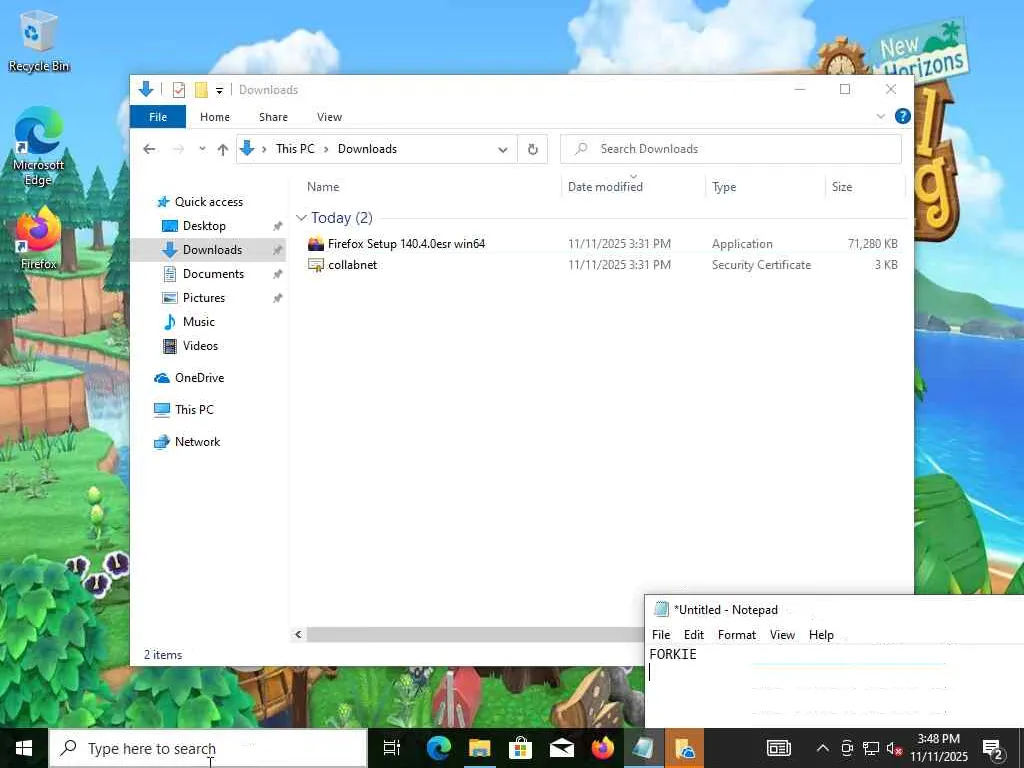Click the pin icon next to Documents
The image size is (1024, 768).
[x=278, y=274]
